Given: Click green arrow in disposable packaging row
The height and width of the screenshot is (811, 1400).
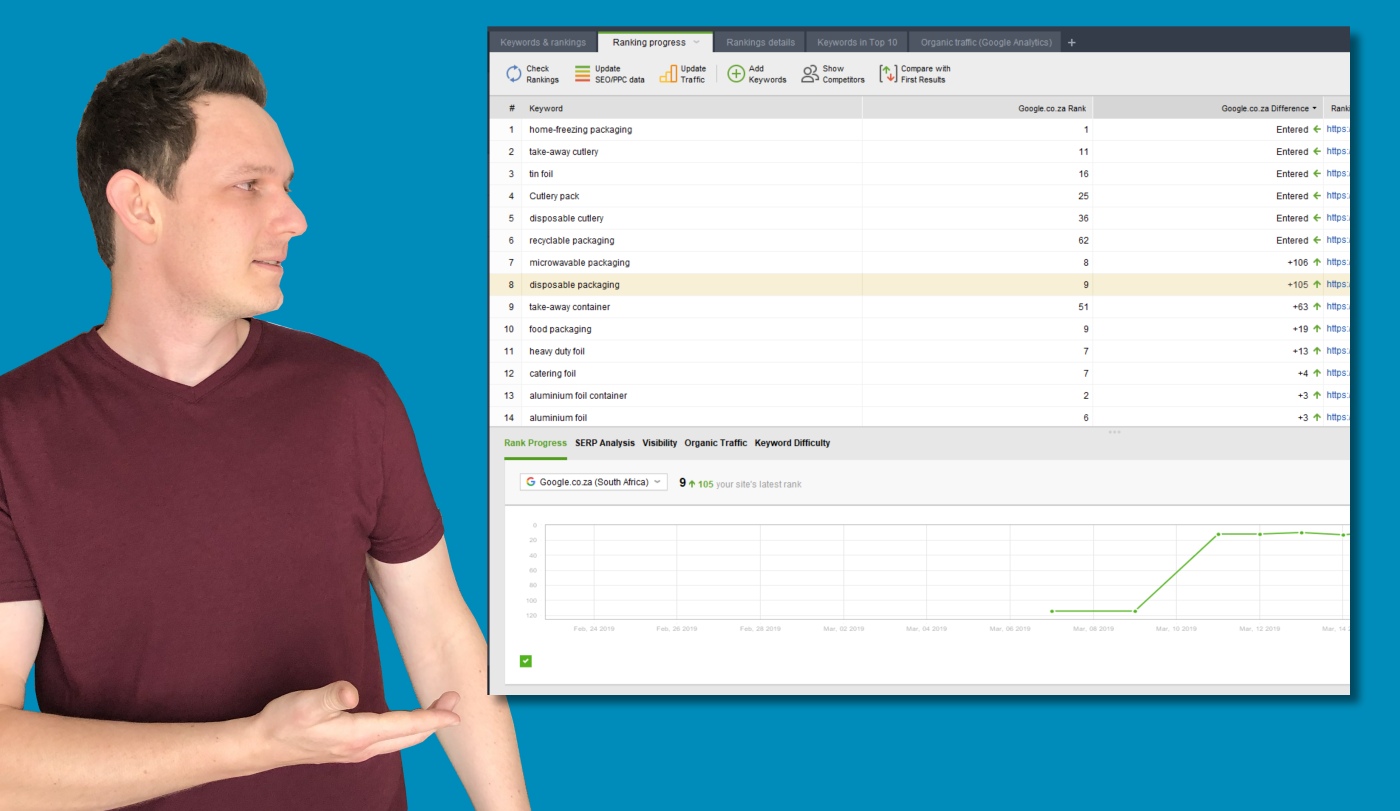Looking at the screenshot, I should pos(1317,285).
